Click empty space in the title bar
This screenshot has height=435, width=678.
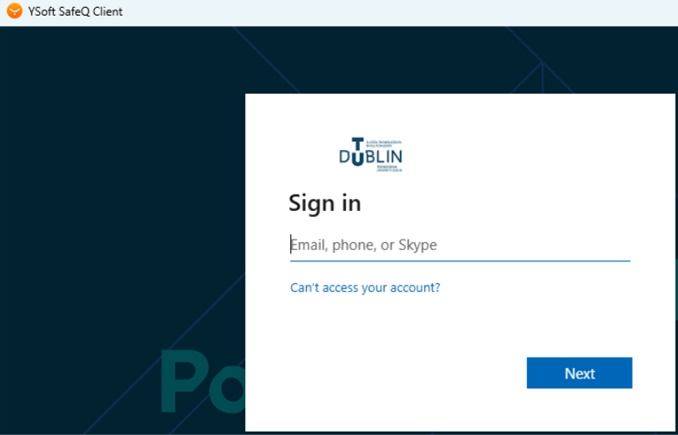click(x=389, y=12)
